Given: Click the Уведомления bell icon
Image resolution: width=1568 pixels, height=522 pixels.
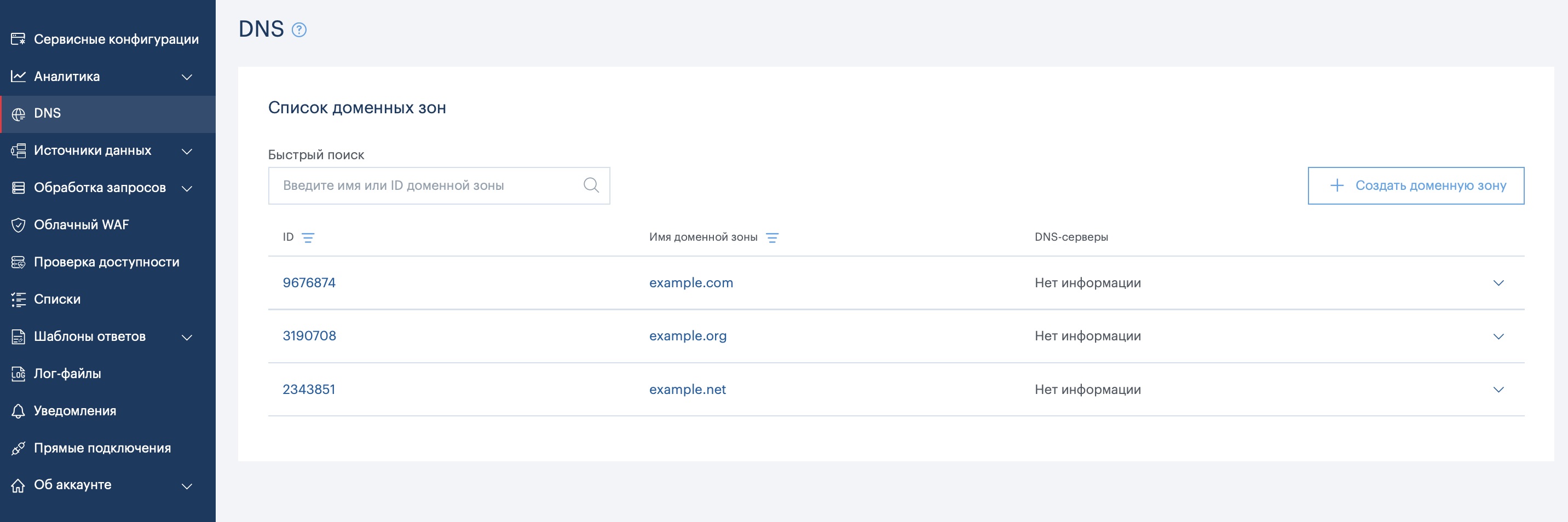Looking at the screenshot, I should click(18, 411).
